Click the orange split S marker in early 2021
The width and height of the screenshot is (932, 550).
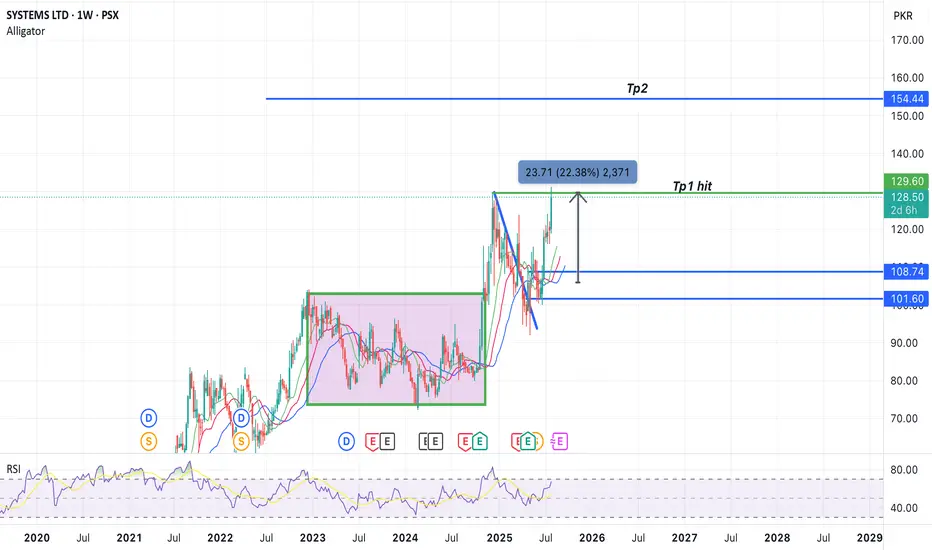click(149, 441)
